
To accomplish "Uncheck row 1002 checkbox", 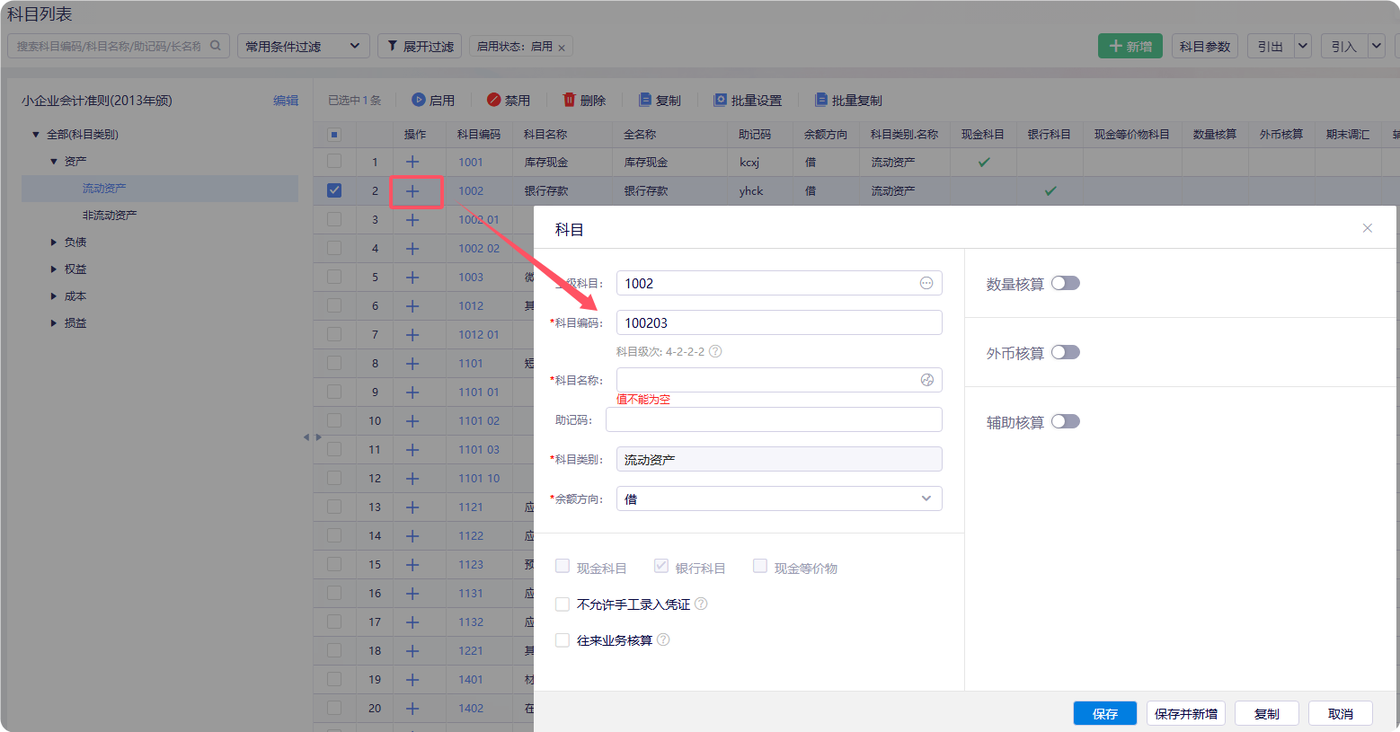I will click(334, 190).
